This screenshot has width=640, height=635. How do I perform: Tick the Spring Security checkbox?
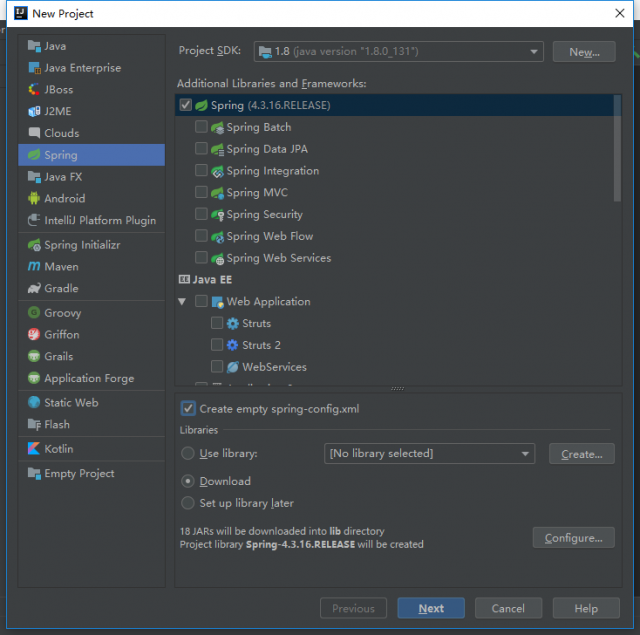pos(202,215)
